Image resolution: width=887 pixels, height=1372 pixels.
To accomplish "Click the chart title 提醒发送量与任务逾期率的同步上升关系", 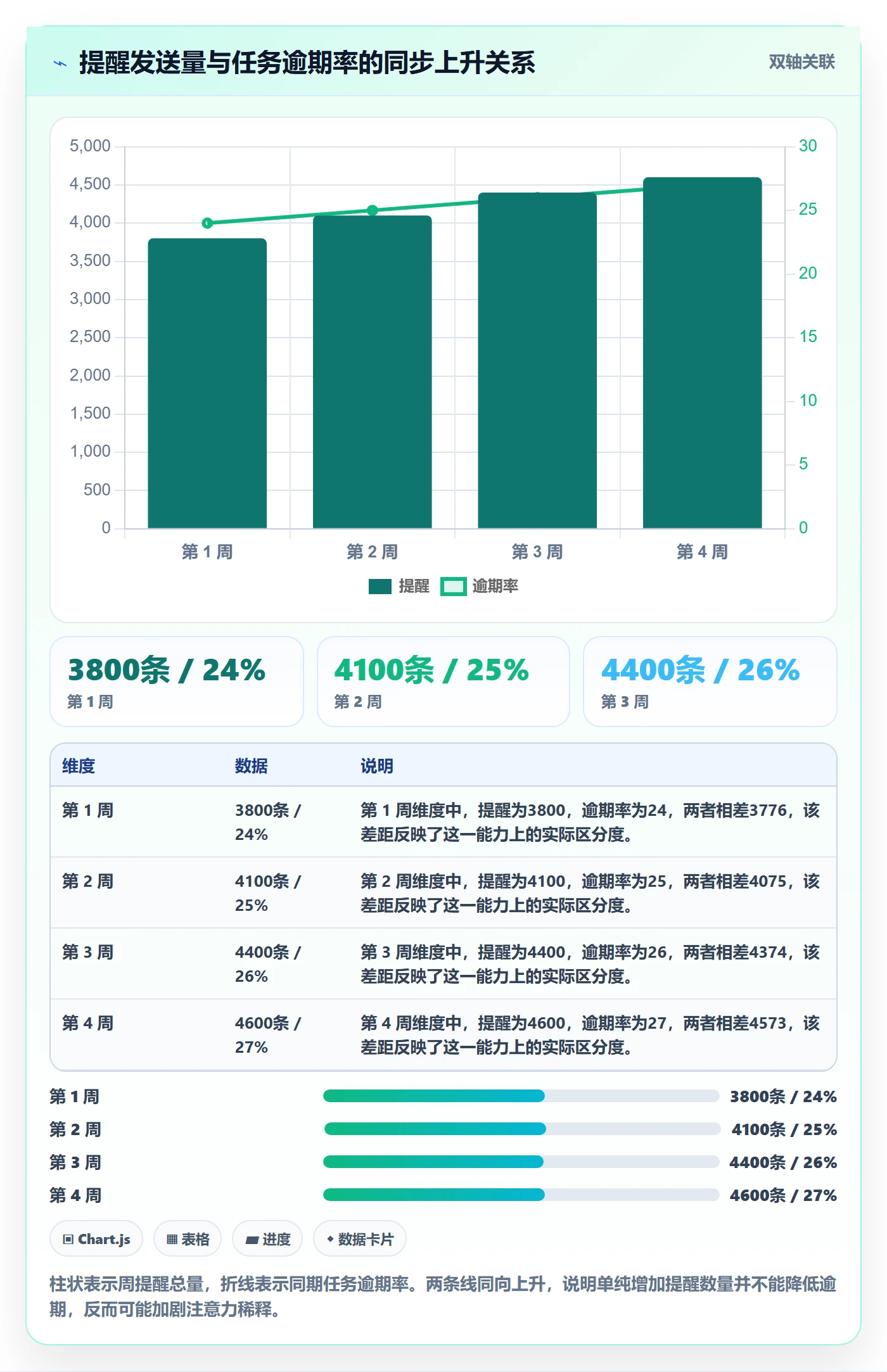I will (307, 63).
